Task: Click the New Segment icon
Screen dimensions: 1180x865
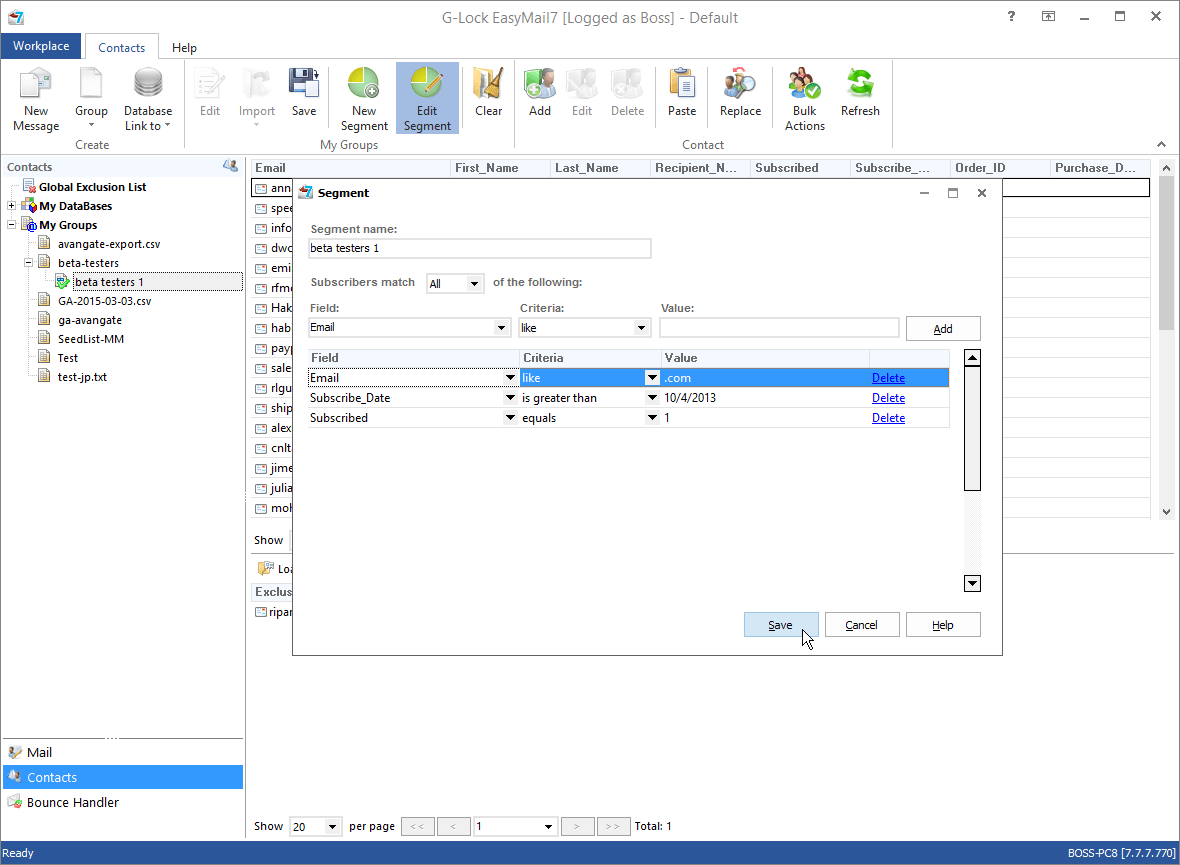Action: pos(363,97)
